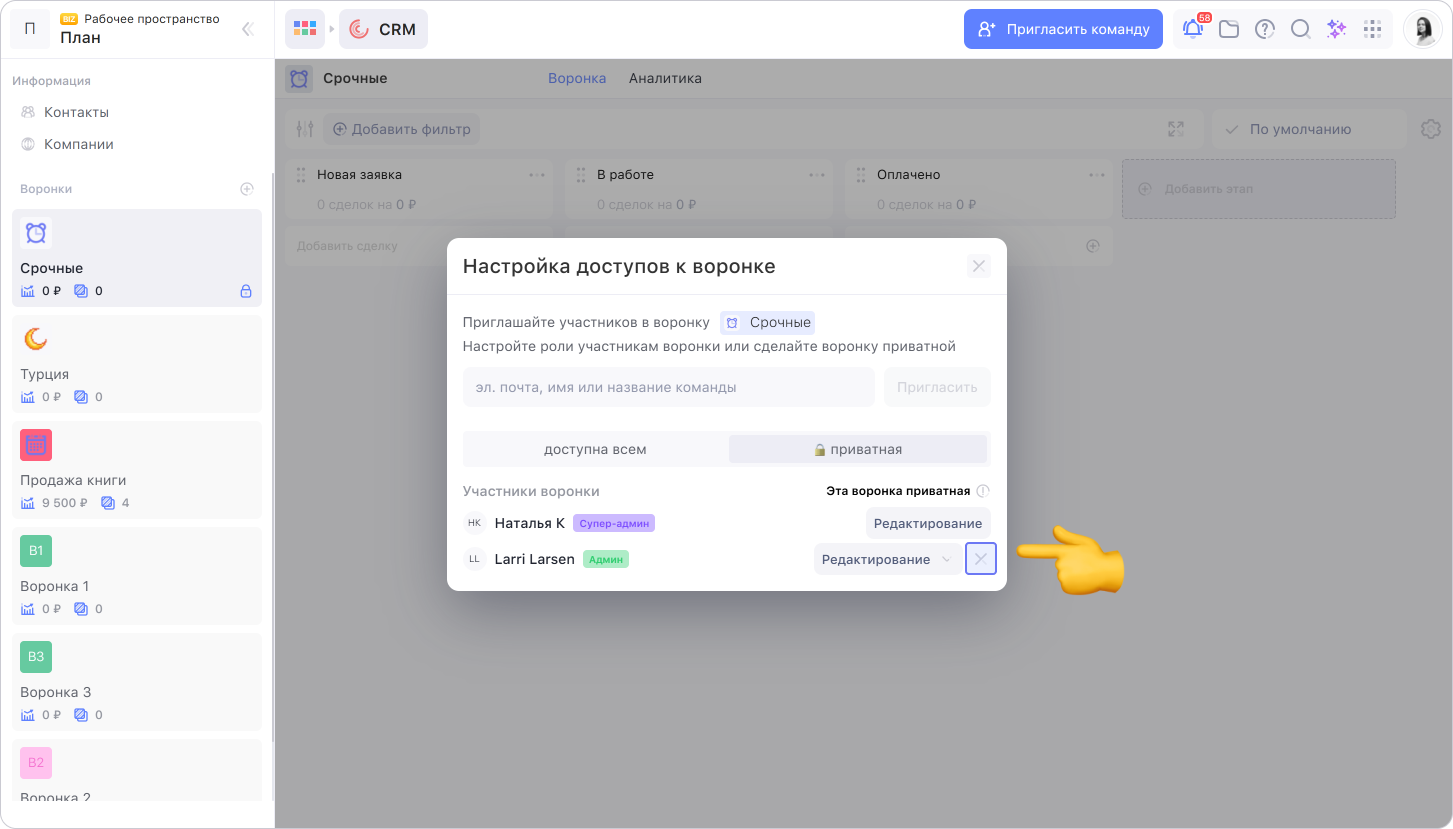Switch to the Аналитика tab
This screenshot has height=829, width=1453.
point(665,78)
